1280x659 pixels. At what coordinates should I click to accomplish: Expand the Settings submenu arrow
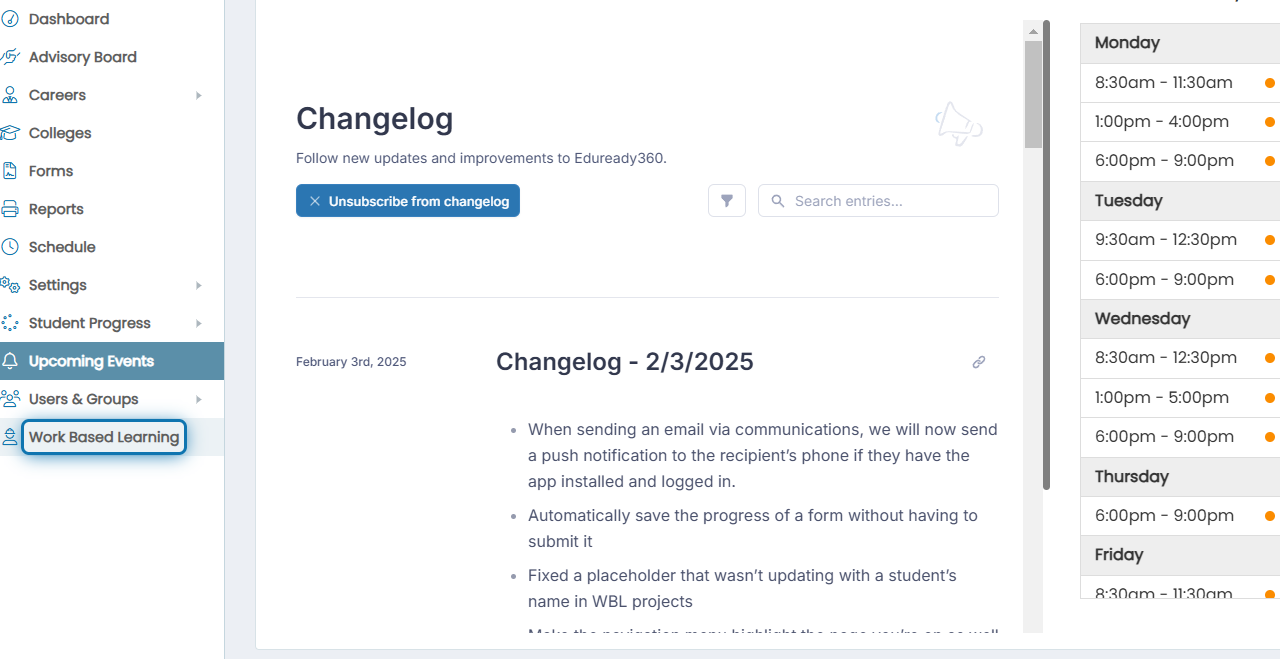(199, 285)
